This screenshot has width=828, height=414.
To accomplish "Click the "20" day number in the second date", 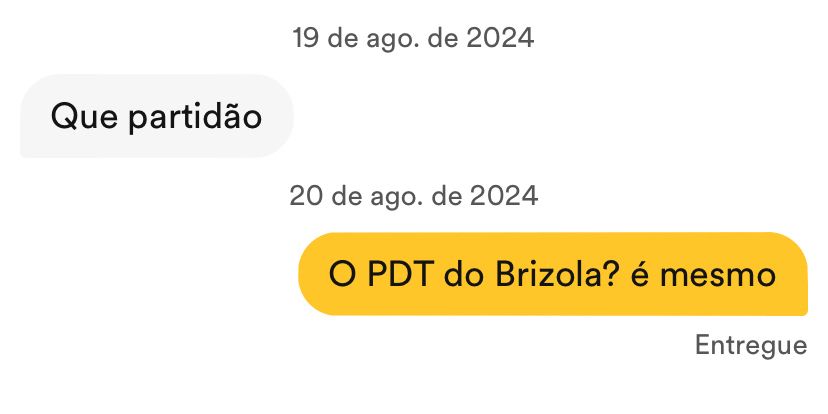I will coord(306,196).
